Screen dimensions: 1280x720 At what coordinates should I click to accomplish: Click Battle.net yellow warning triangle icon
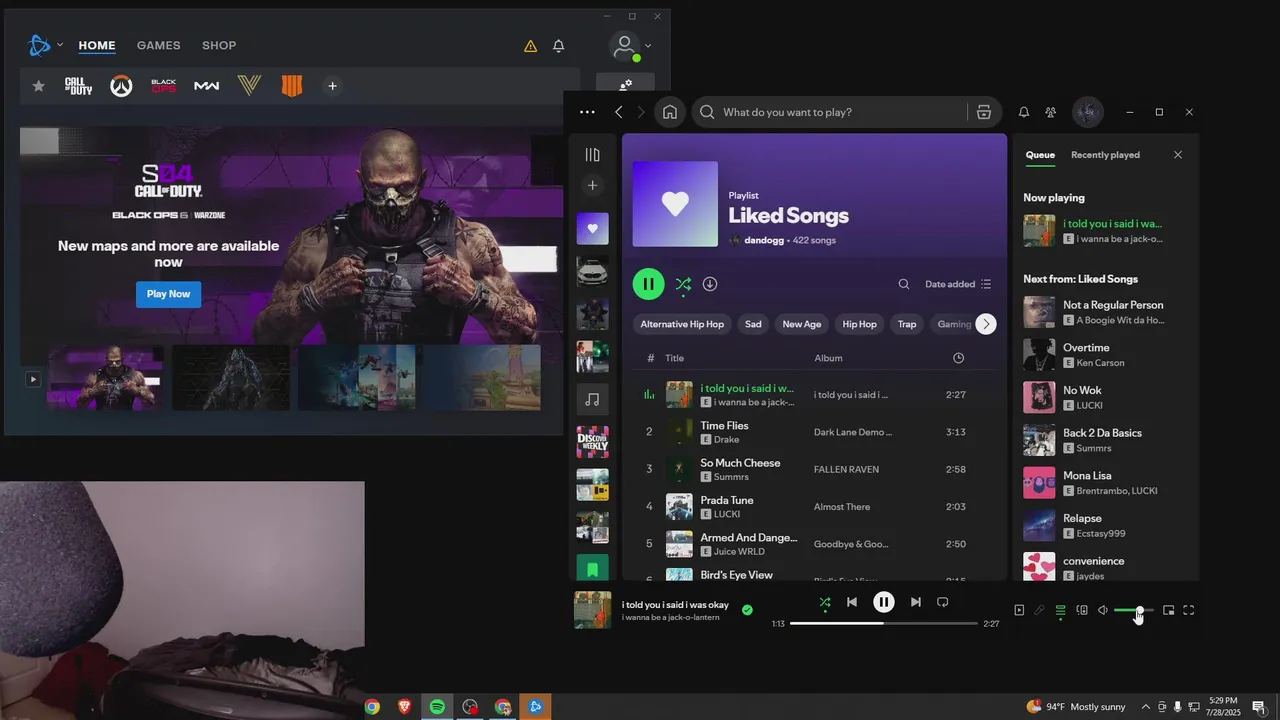pos(530,46)
